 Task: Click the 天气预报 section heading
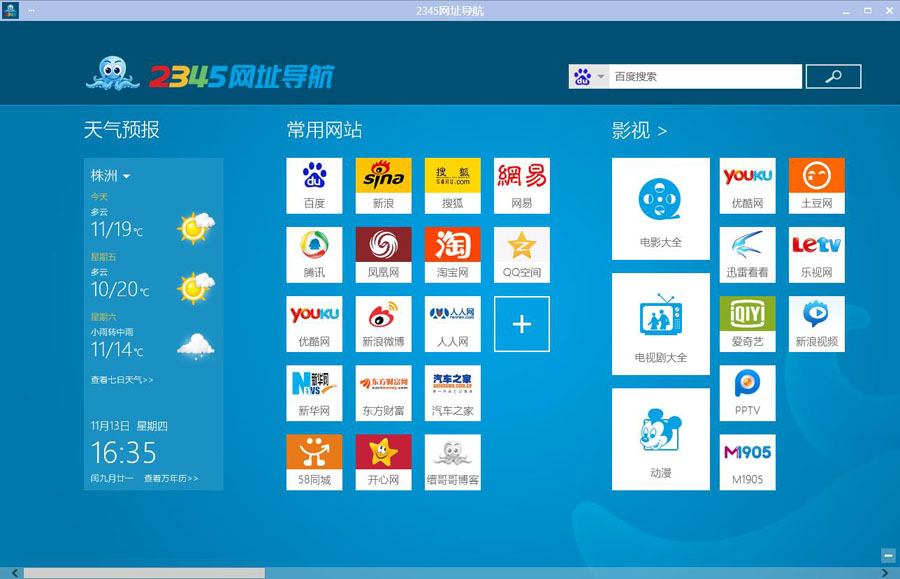click(x=122, y=130)
